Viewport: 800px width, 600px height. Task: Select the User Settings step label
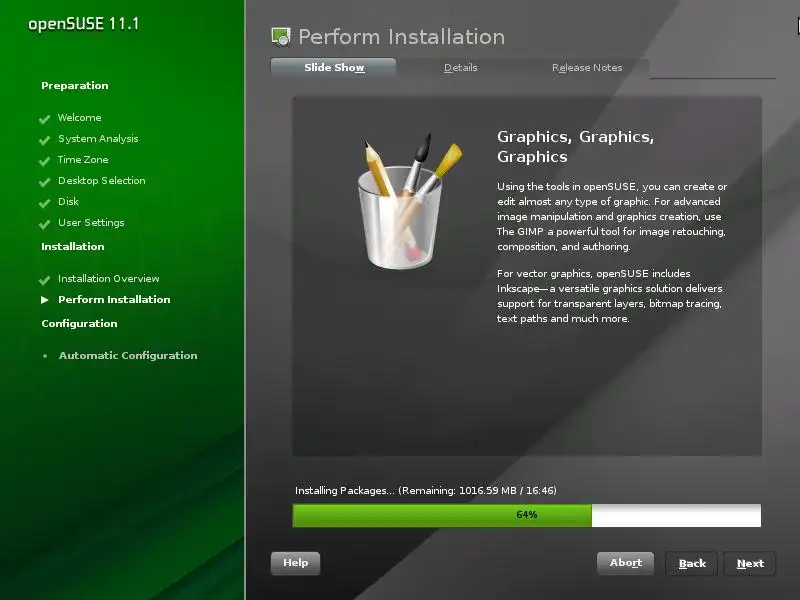click(x=91, y=222)
